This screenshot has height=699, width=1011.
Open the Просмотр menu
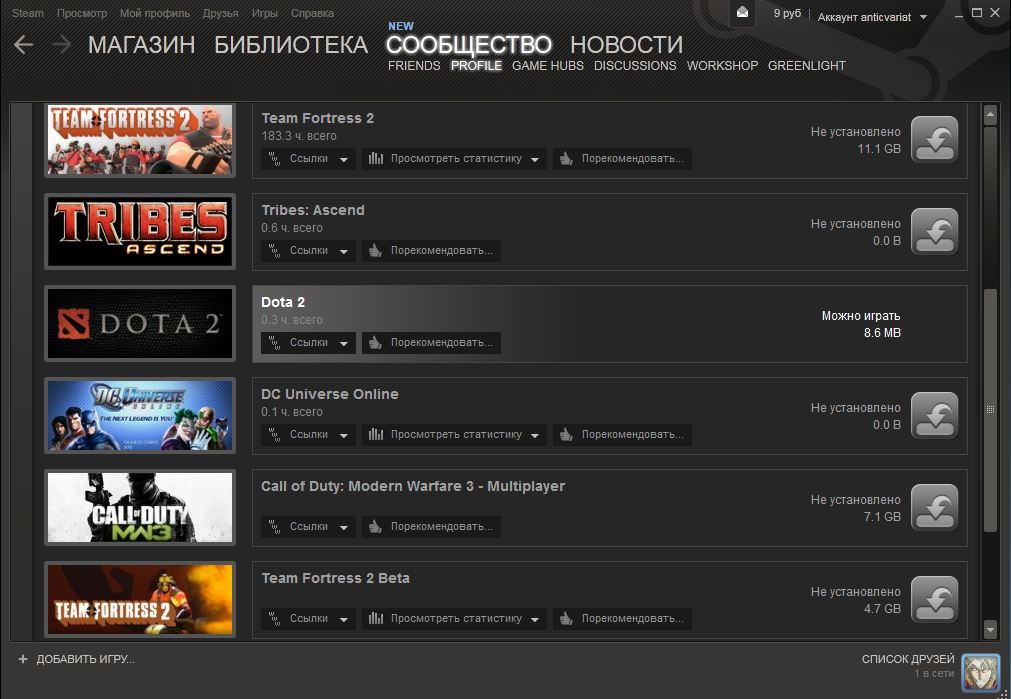(x=82, y=13)
